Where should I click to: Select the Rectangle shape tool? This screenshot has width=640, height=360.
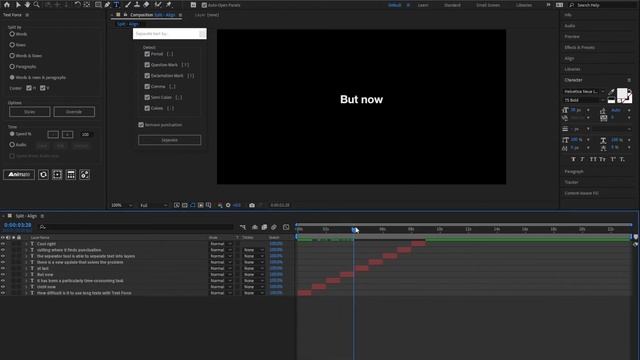pos(98,5)
